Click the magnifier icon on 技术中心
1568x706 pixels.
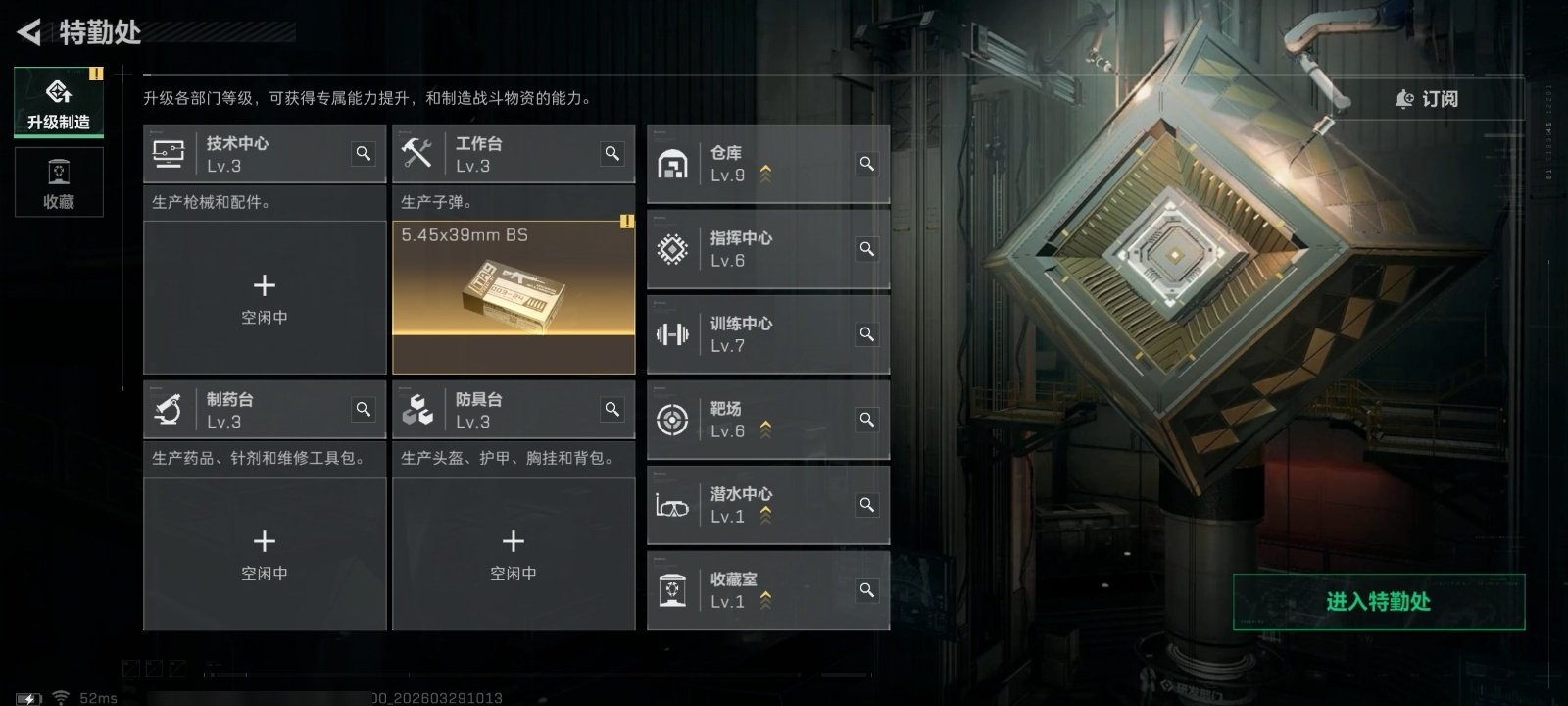click(x=364, y=154)
